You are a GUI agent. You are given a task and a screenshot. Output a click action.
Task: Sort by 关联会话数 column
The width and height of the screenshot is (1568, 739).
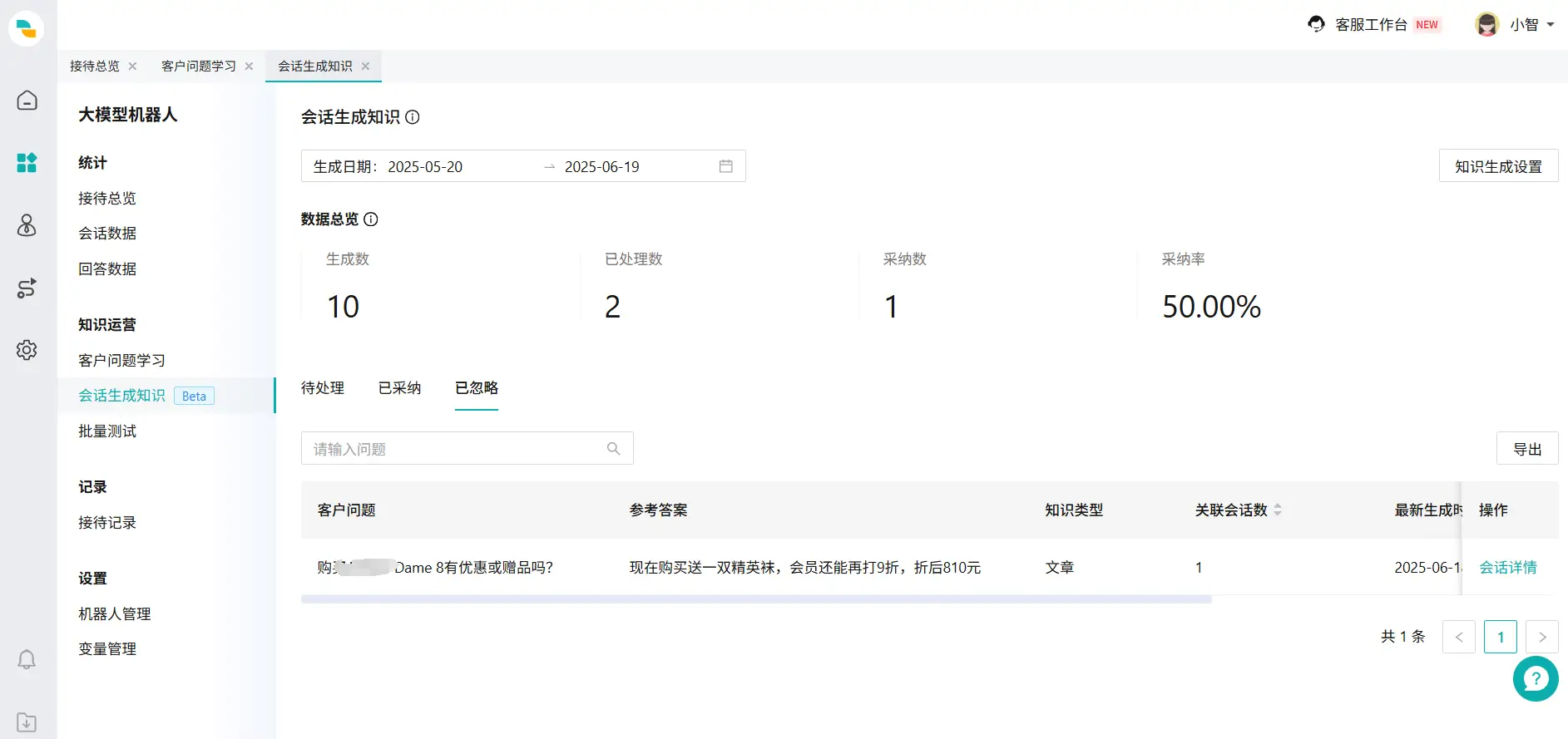point(1278,510)
